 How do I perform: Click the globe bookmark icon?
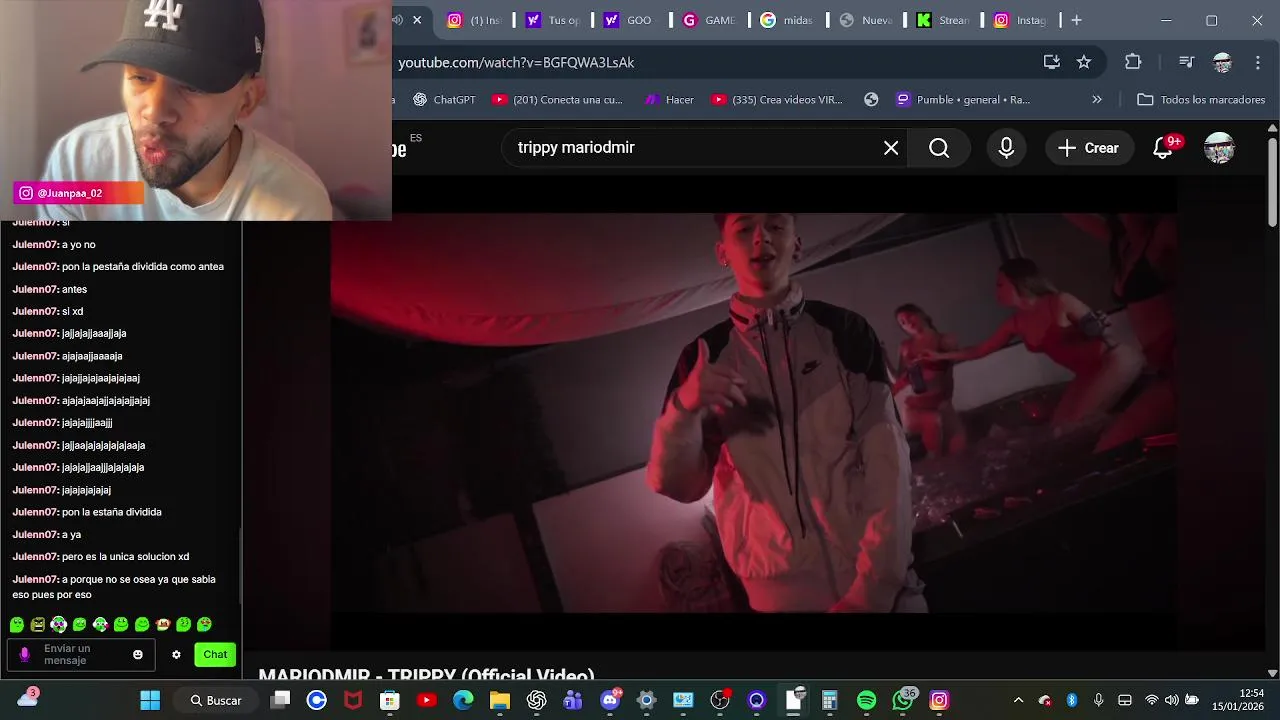(x=871, y=99)
